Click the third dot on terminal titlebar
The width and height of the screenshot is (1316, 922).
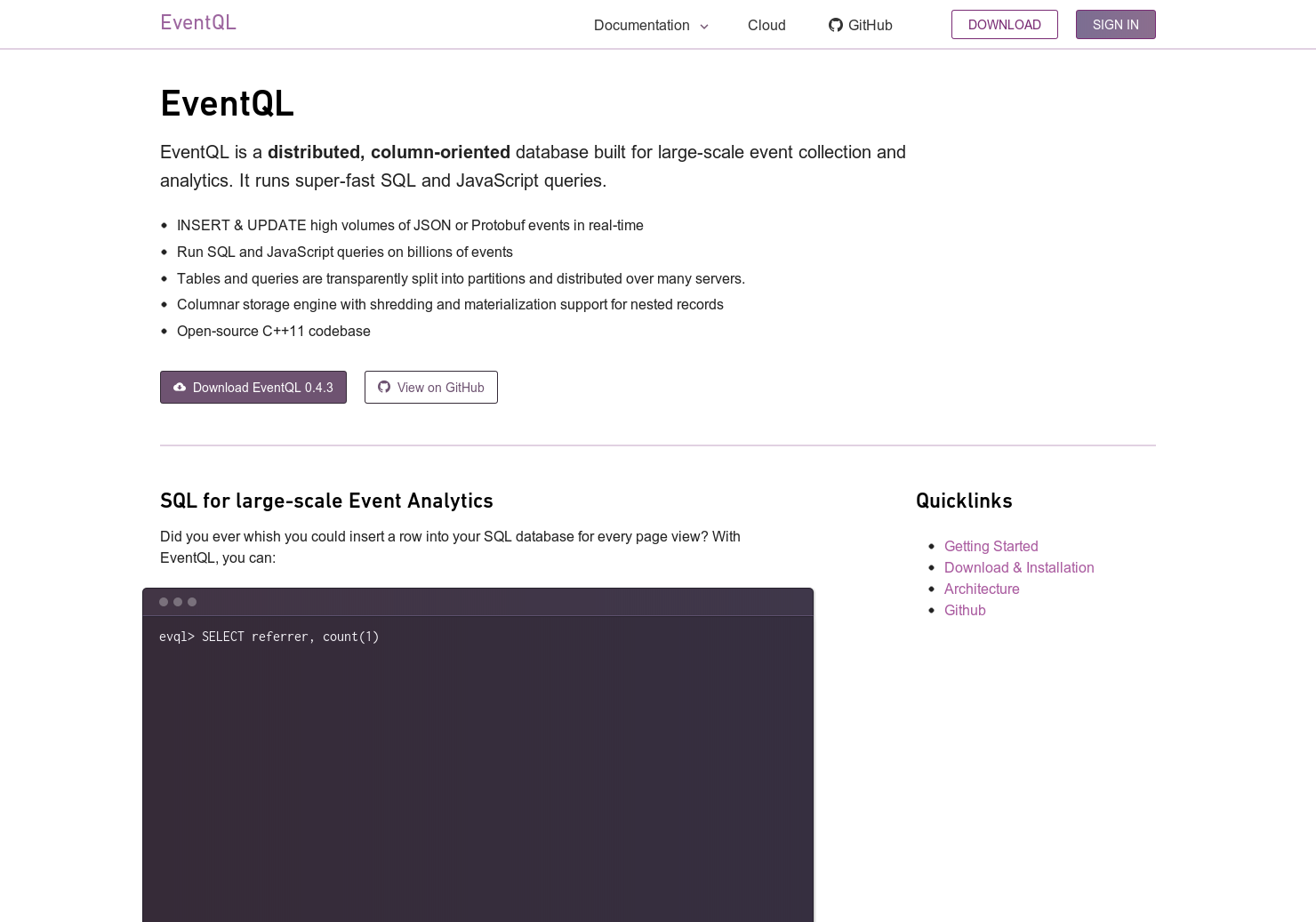coord(192,601)
